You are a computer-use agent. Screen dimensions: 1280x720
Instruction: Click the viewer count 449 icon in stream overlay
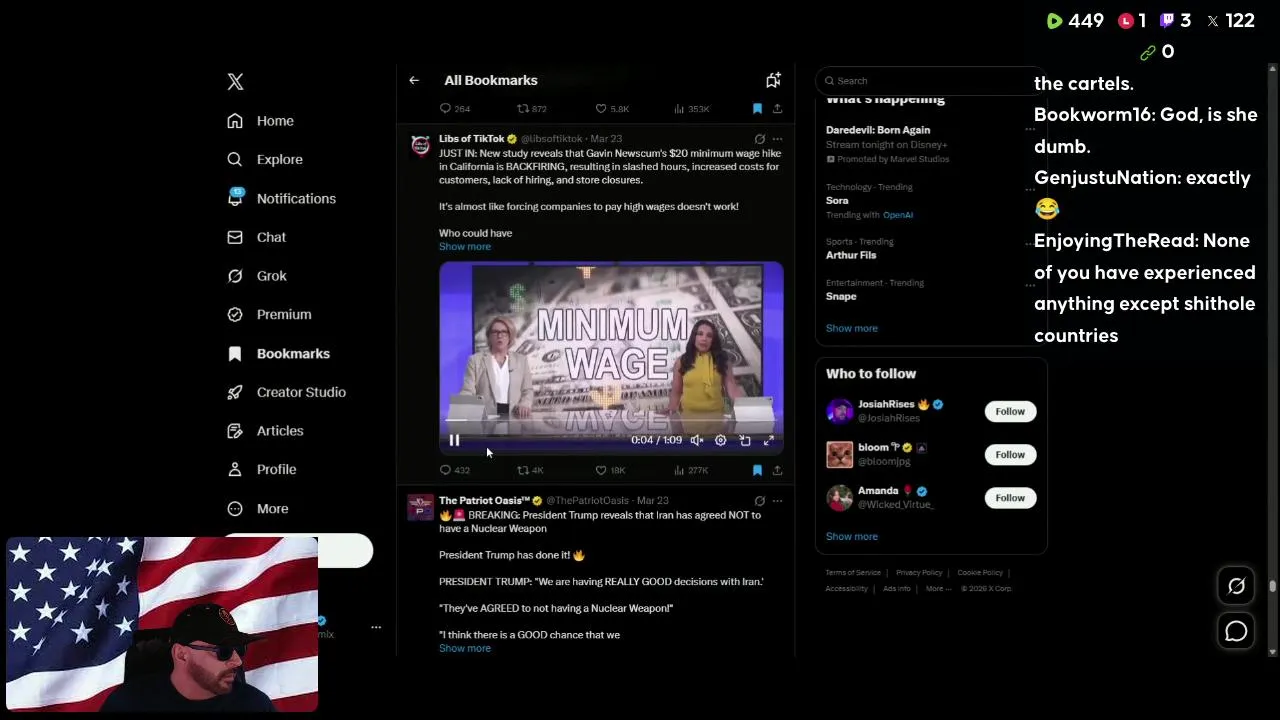coord(1054,21)
